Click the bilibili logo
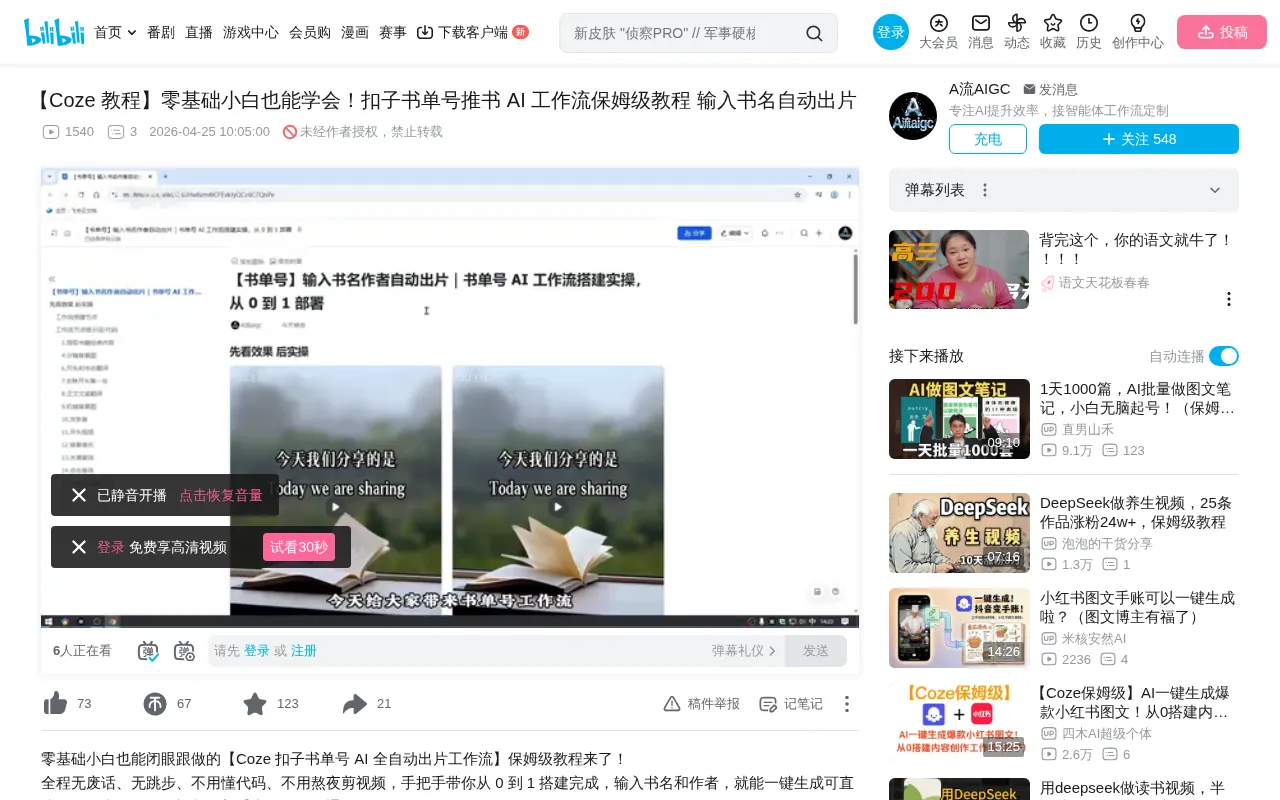 pos(54,32)
